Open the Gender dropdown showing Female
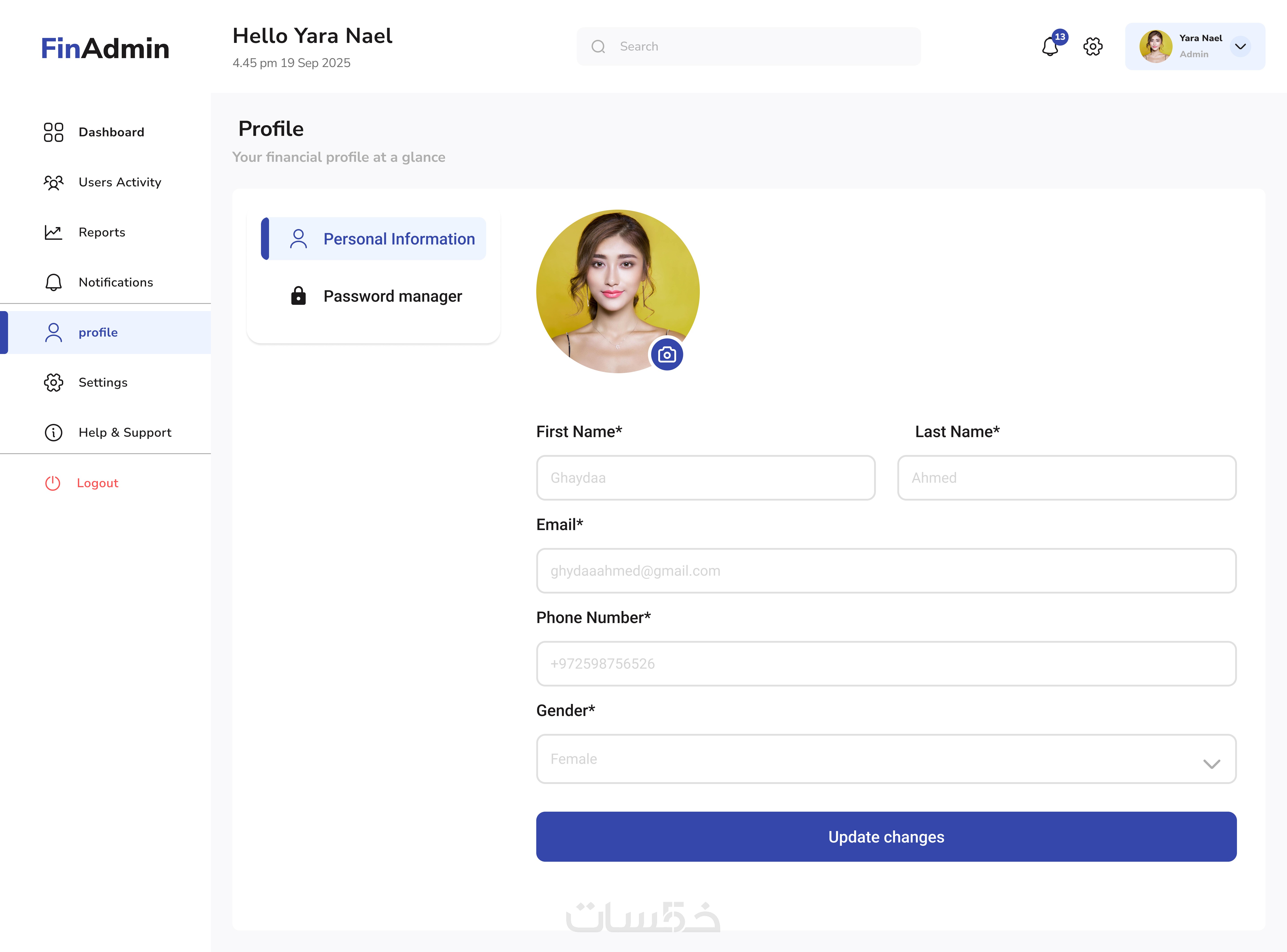The height and width of the screenshot is (952, 1287). 886,759
